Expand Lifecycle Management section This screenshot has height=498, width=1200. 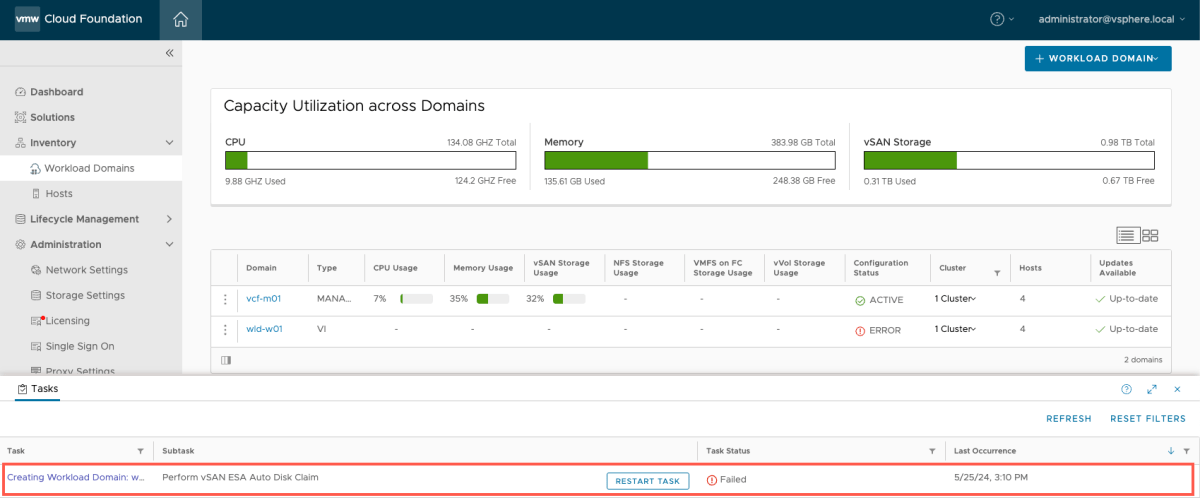pos(169,219)
